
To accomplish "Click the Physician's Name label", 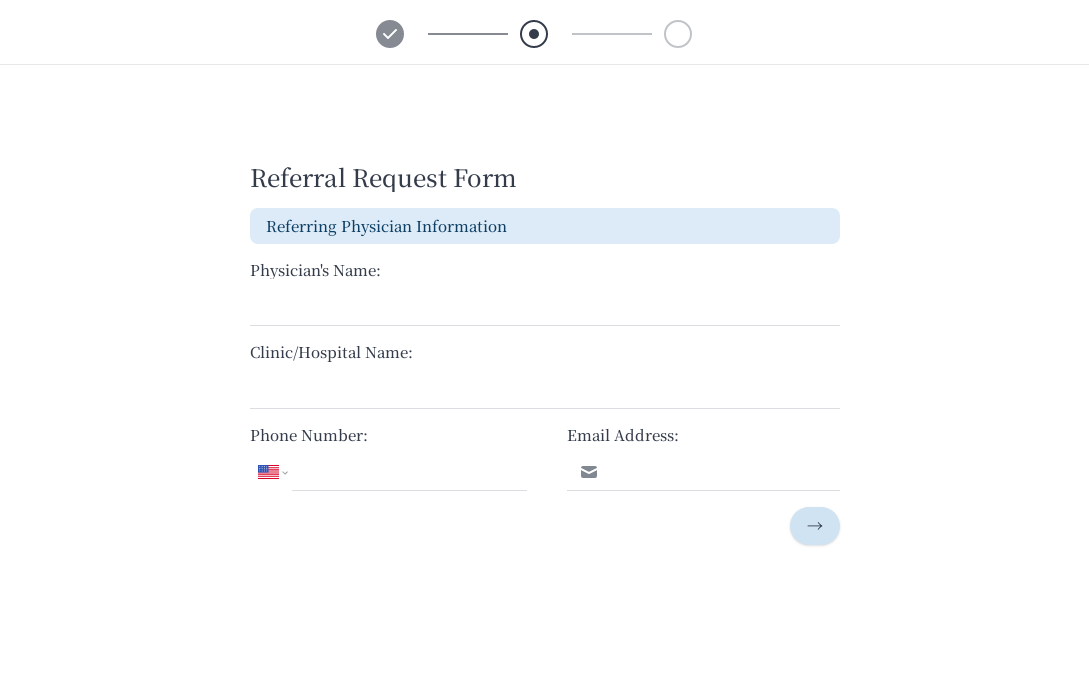I will pyautogui.click(x=315, y=271).
